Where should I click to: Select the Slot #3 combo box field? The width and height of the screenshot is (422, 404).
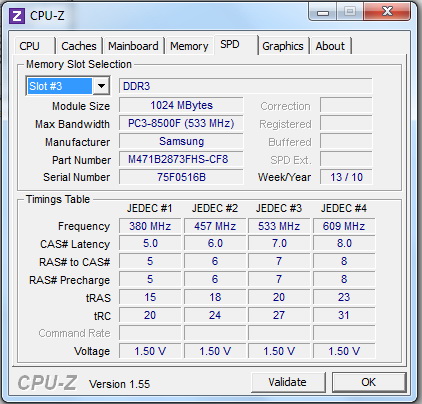coord(68,86)
